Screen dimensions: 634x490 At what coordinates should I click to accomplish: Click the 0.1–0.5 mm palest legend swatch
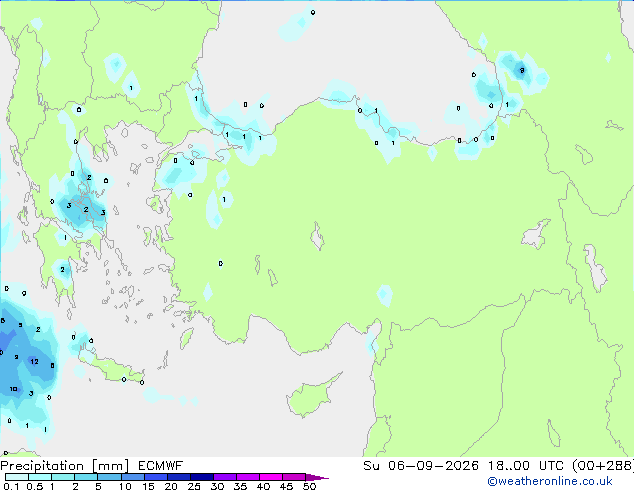[17, 477]
